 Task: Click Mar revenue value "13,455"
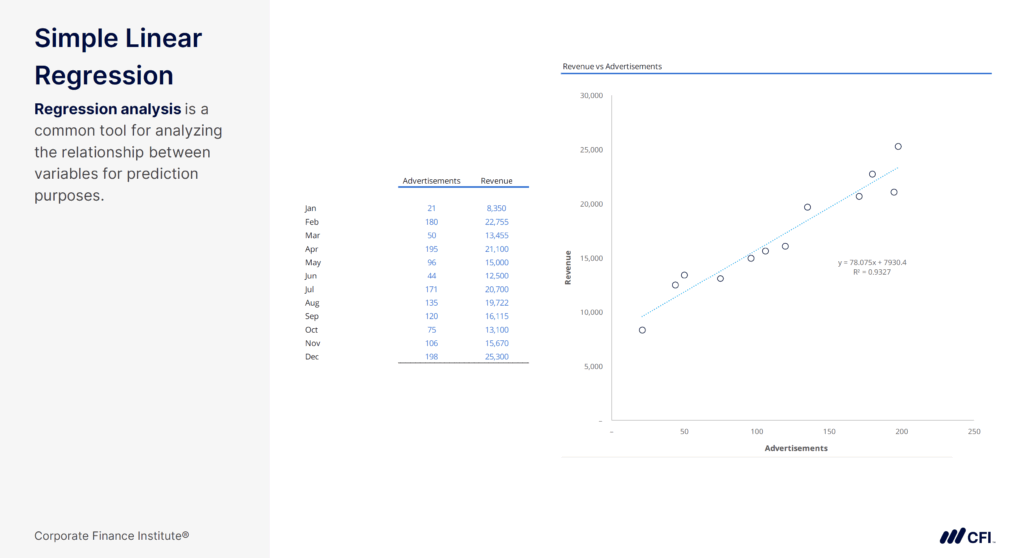click(496, 235)
